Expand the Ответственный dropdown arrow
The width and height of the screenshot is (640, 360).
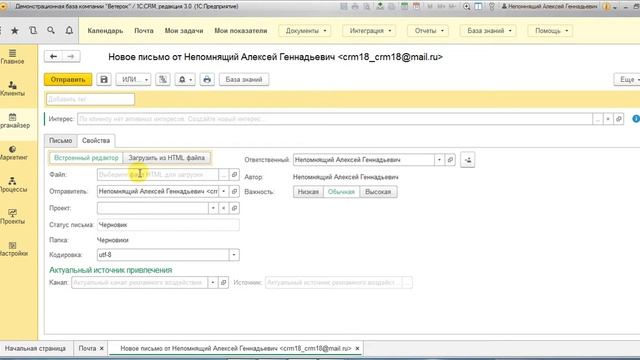click(439, 160)
